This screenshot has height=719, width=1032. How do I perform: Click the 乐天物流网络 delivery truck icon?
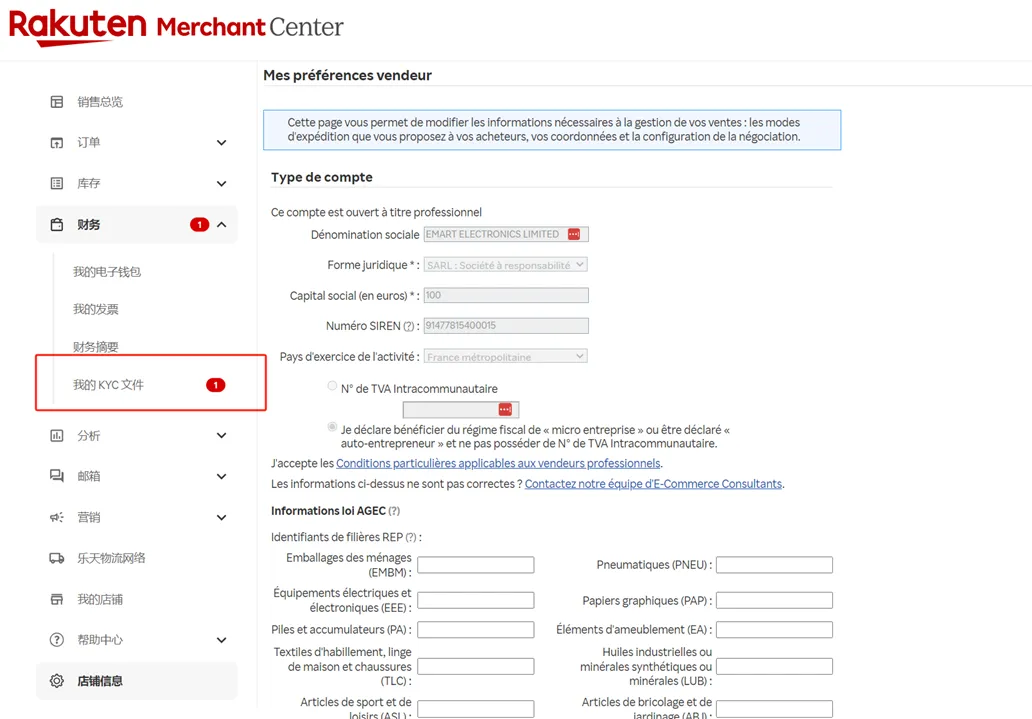tap(57, 559)
